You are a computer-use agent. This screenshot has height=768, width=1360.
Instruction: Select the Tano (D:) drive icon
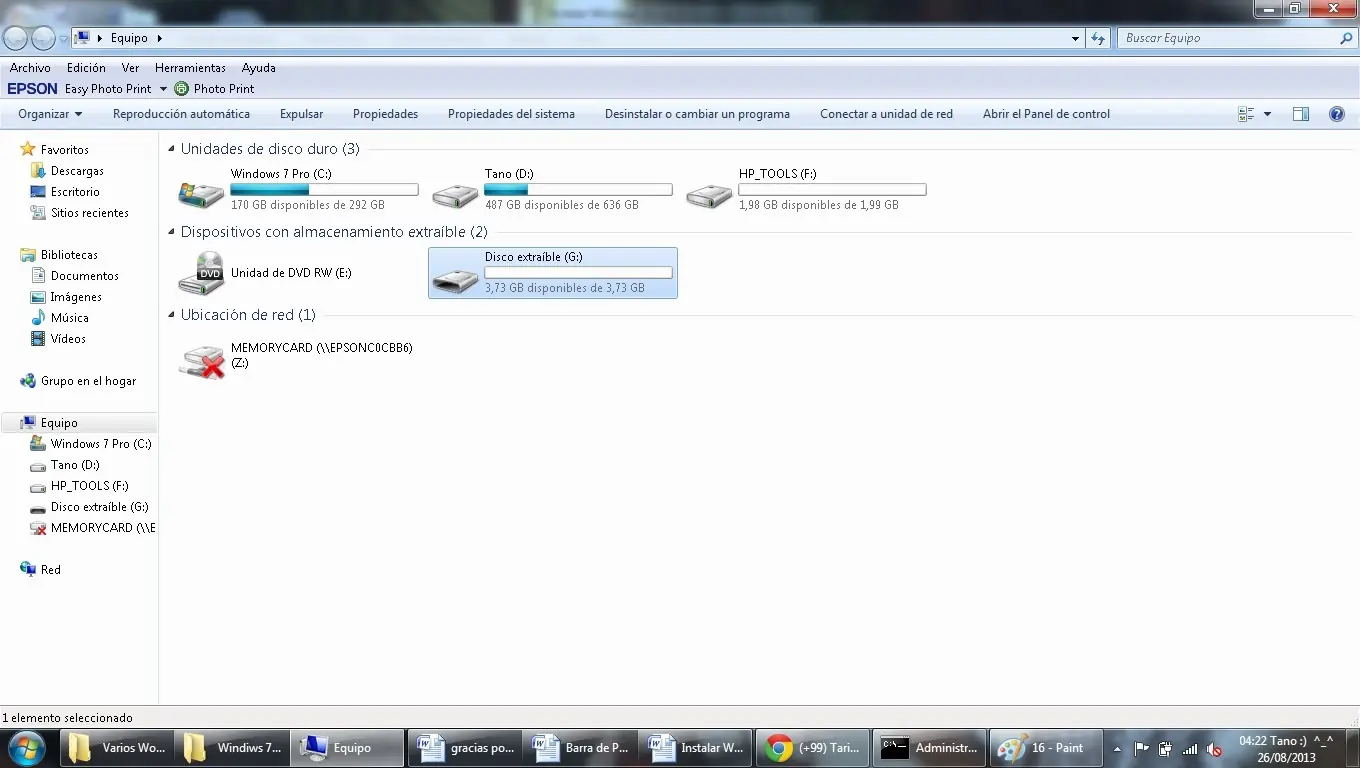point(455,194)
